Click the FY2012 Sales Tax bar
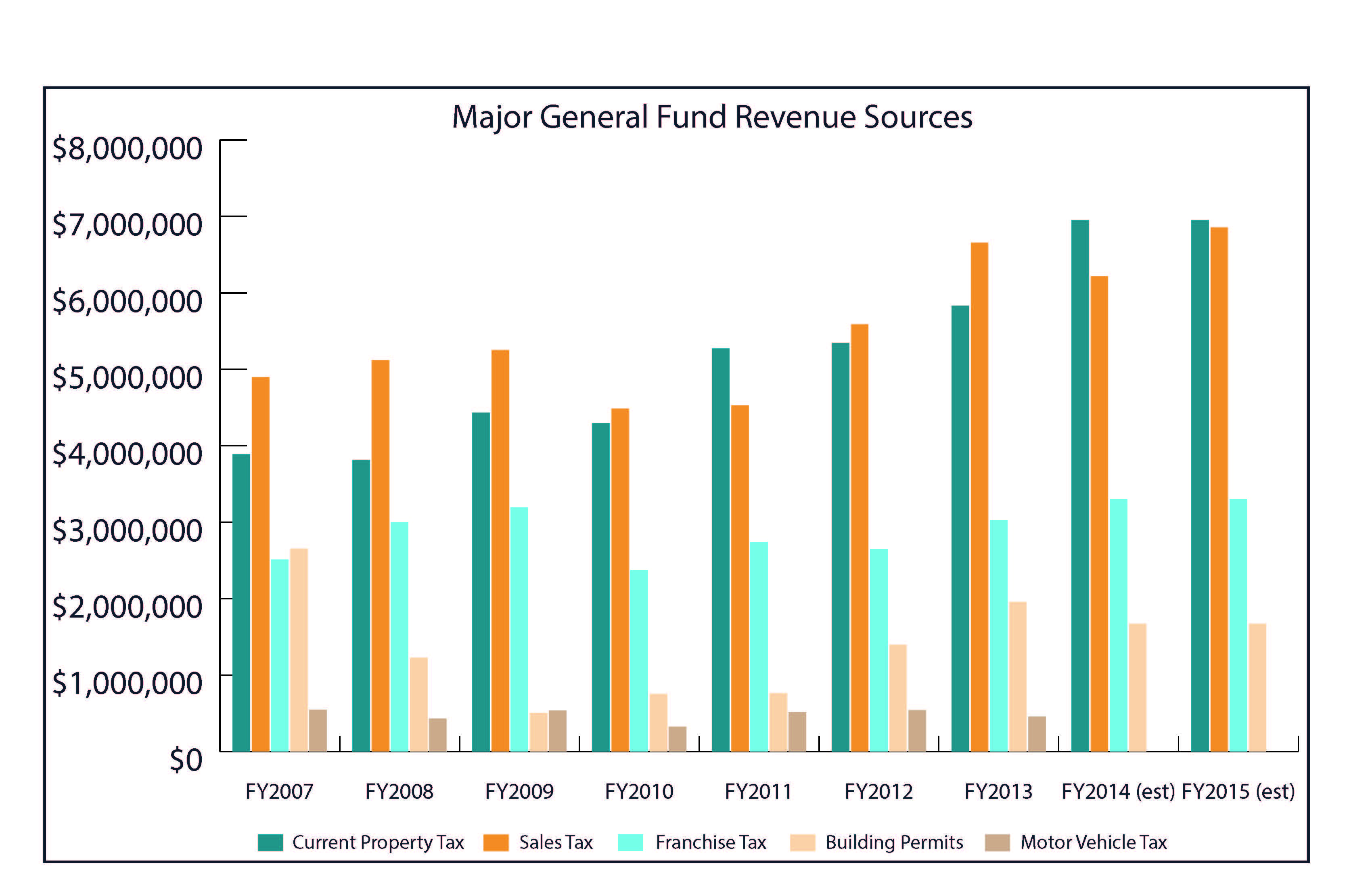This screenshot has height=888, width=1372. click(x=860, y=537)
